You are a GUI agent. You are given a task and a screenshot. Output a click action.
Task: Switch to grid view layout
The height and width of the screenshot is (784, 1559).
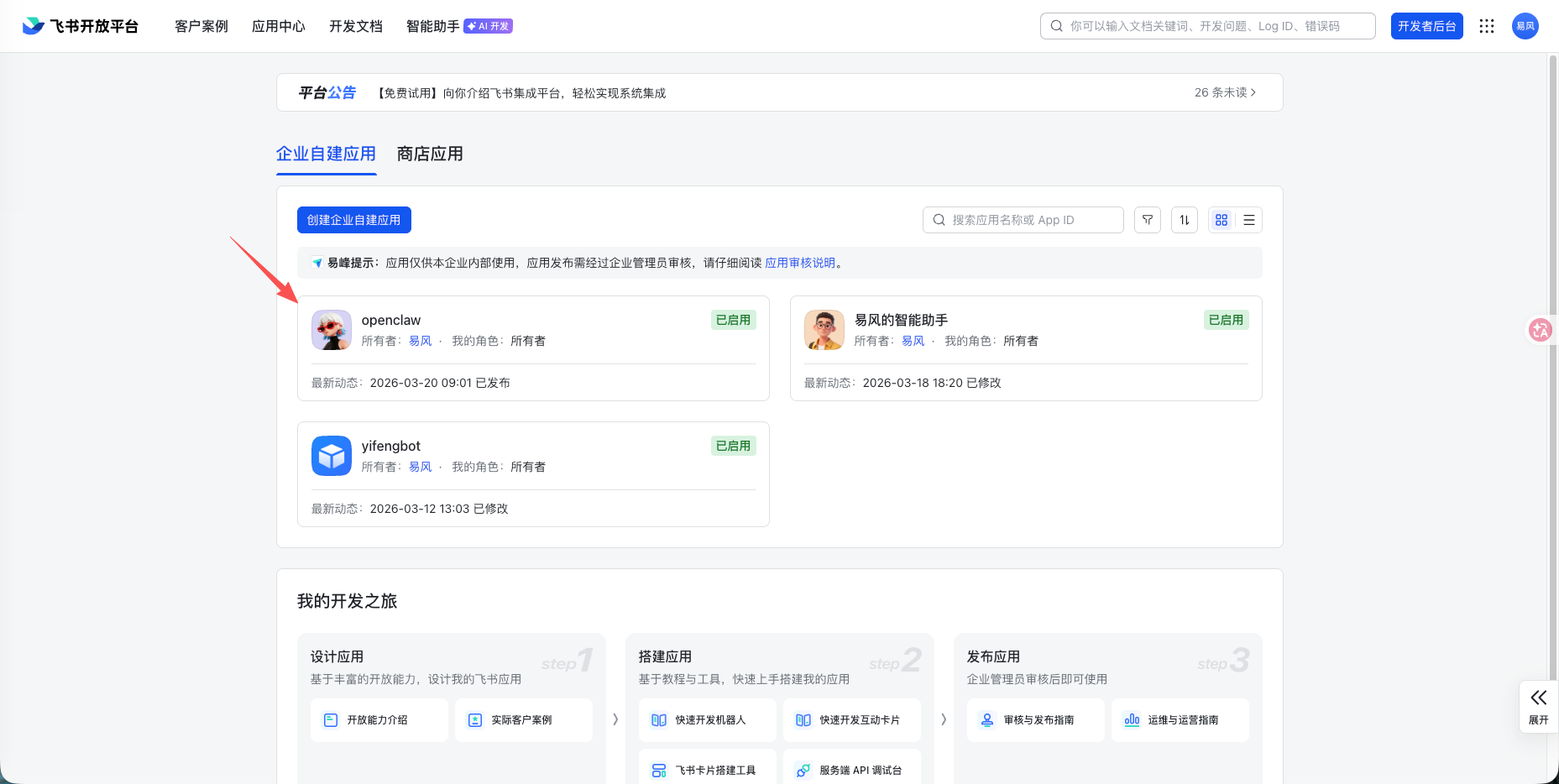point(1221,220)
